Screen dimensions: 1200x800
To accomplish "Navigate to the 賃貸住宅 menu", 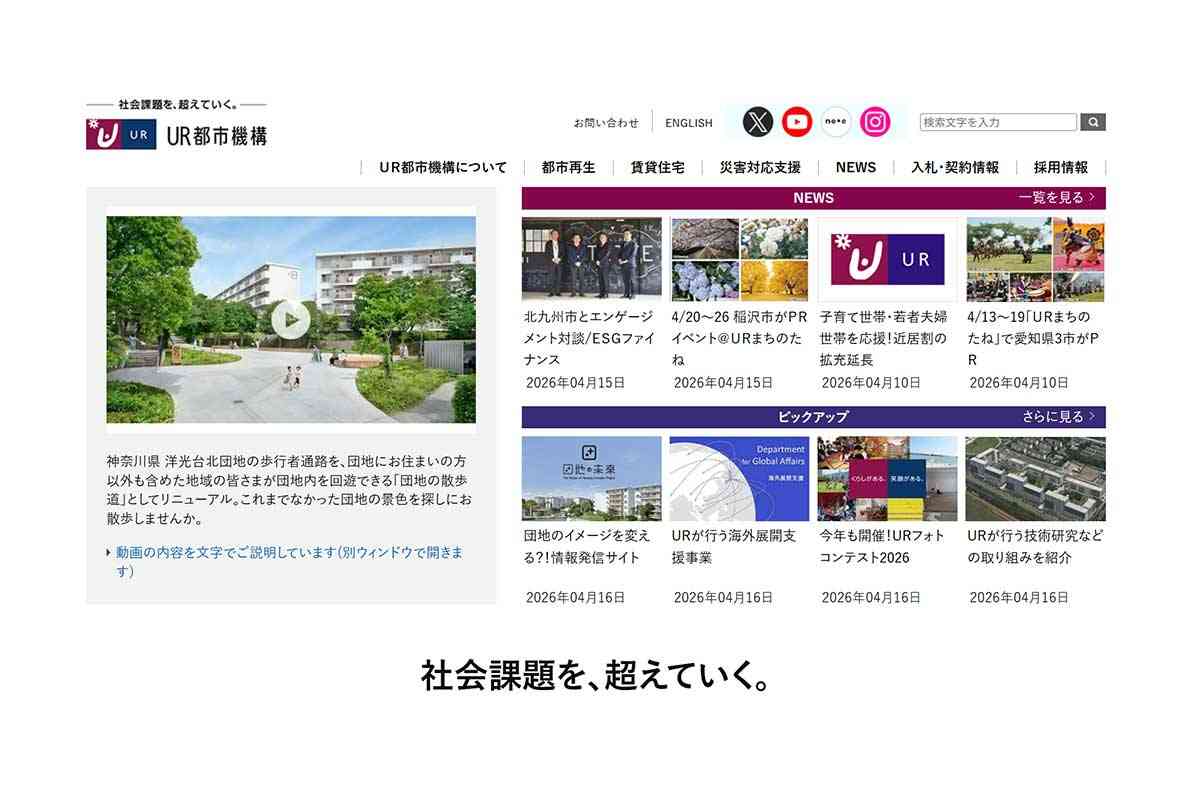I will tap(657, 167).
